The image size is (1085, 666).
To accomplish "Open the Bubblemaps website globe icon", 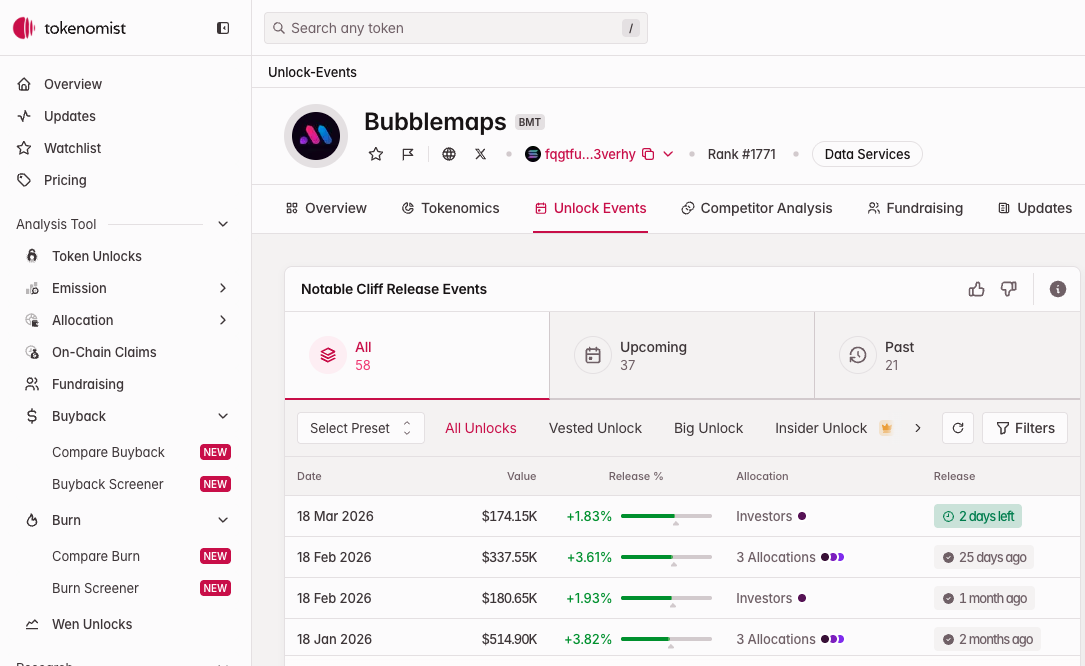I will point(449,154).
